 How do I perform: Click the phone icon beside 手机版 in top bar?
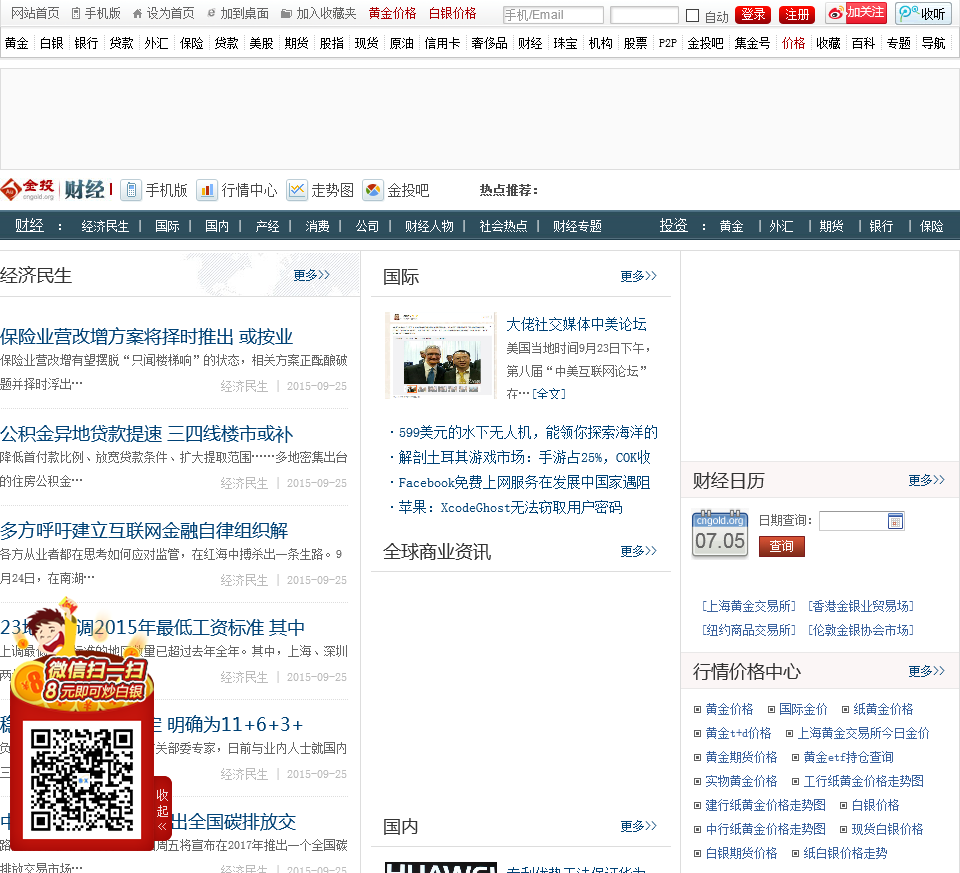coord(76,13)
